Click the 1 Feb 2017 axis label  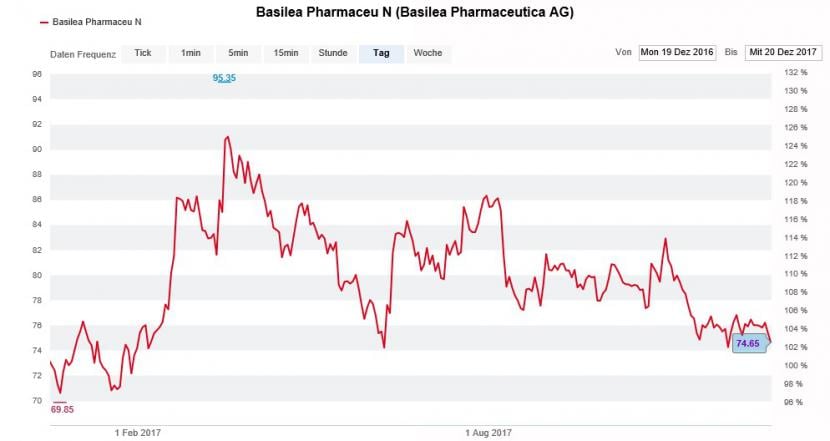pyautogui.click(x=137, y=432)
